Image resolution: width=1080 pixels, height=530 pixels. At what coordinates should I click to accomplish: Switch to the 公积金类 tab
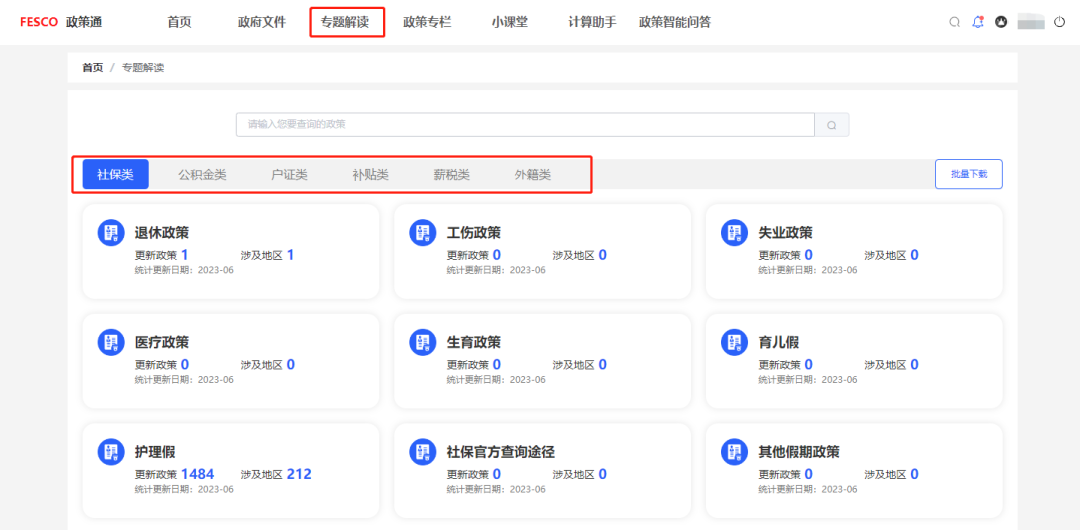click(202, 175)
